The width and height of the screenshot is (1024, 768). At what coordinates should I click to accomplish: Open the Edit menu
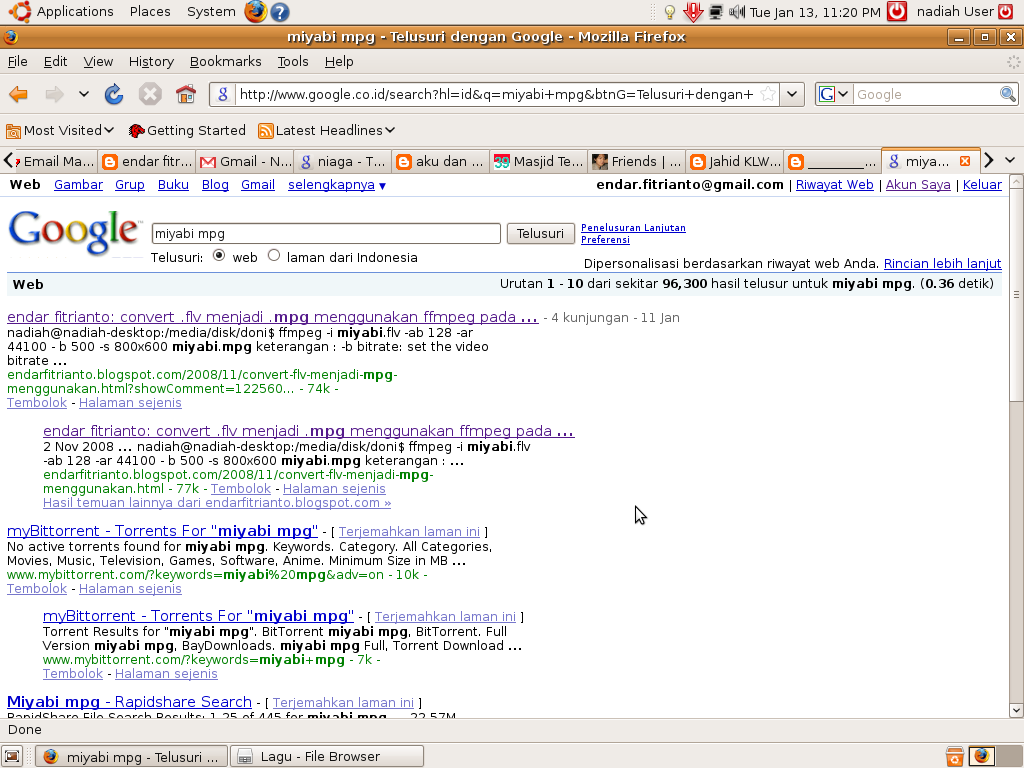56,61
